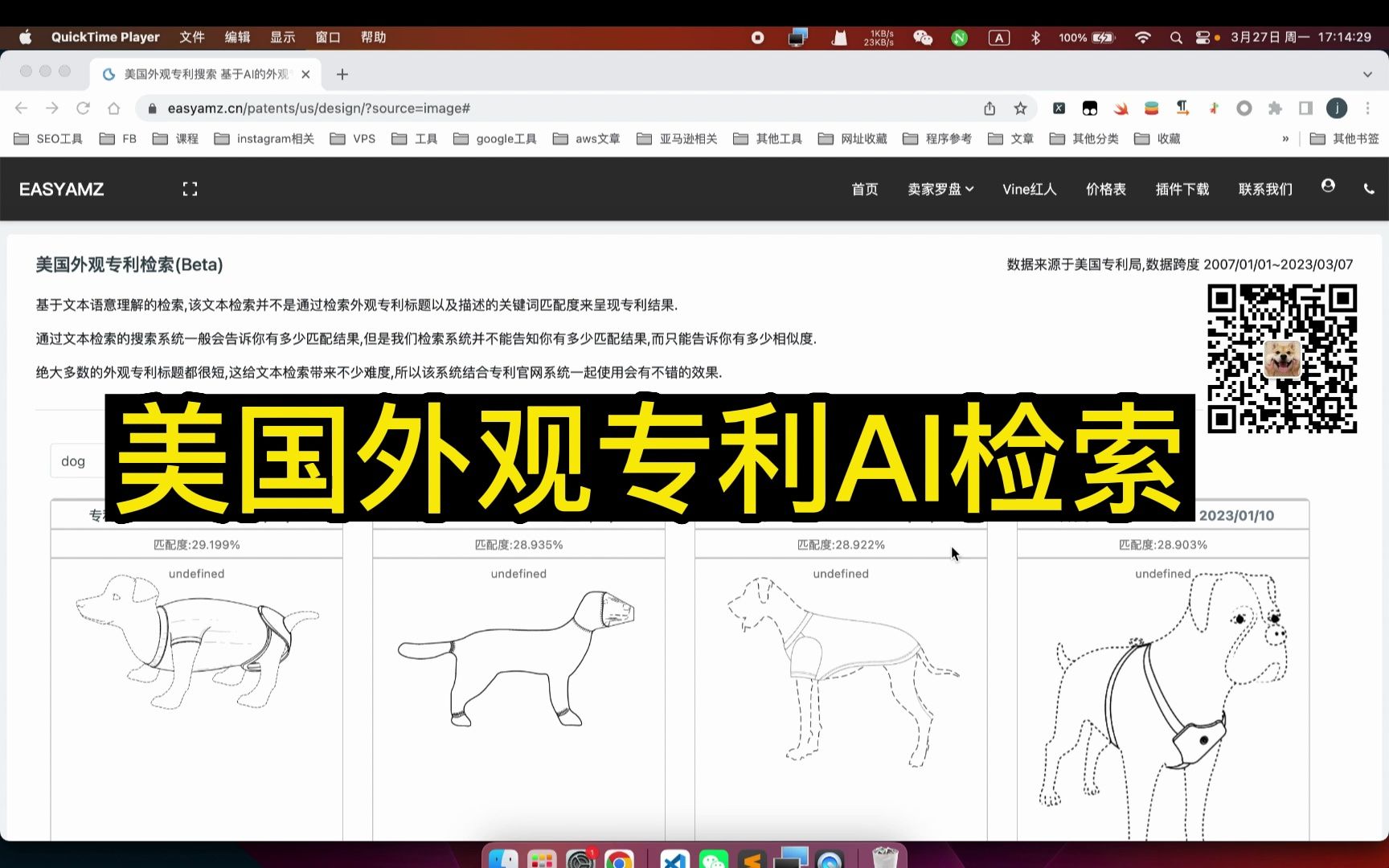The width and height of the screenshot is (1389, 868).
Task: Open the Chrome extensions puzzle menu
Action: [x=1275, y=108]
